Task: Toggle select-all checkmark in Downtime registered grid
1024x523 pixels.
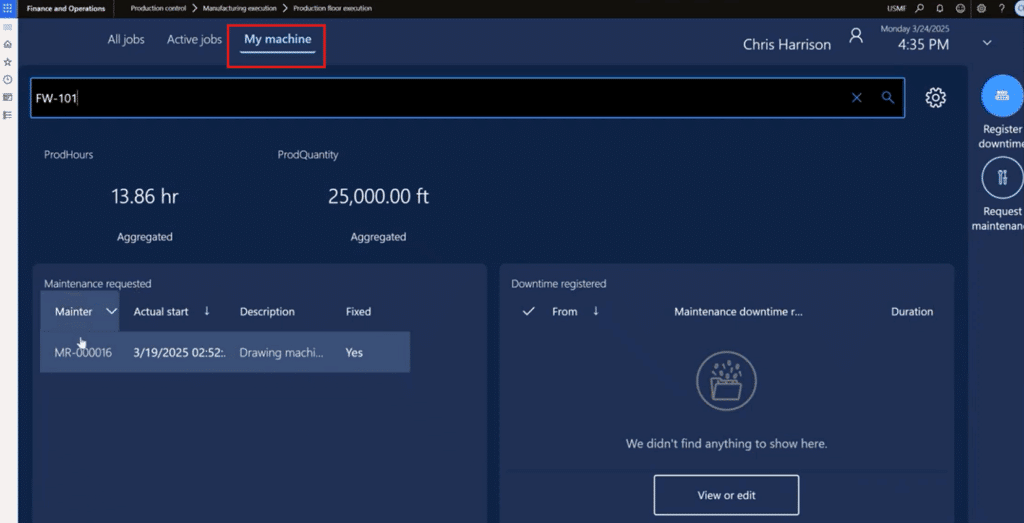Action: [x=529, y=312]
